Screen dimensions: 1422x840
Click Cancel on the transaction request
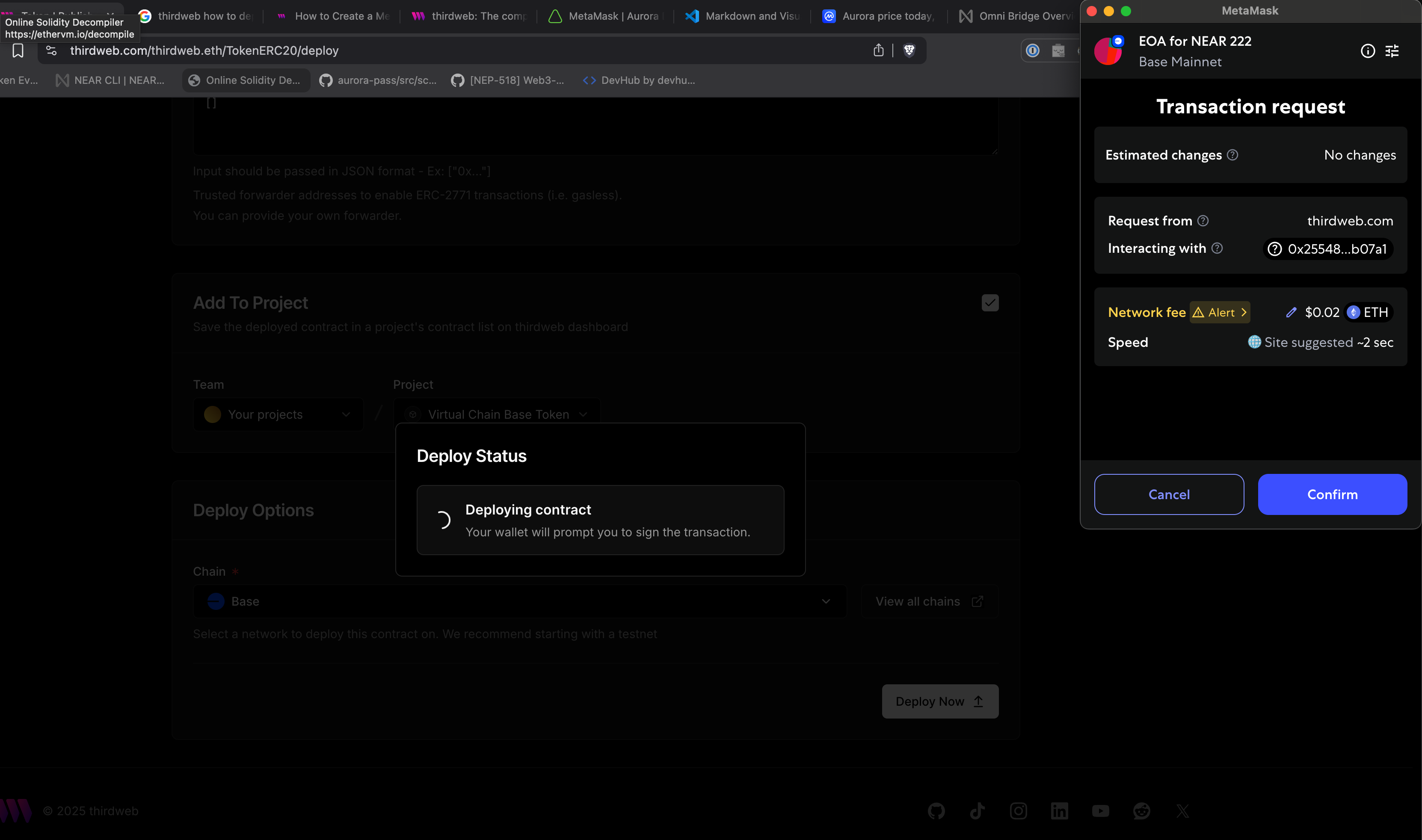pos(1169,494)
